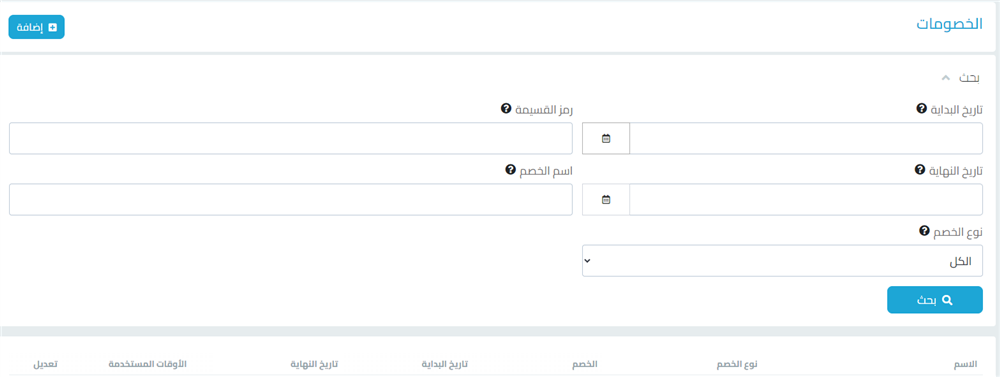Click the help icon beside اسم الخصم
Image resolution: width=1000 pixels, height=377 pixels.
point(510,170)
